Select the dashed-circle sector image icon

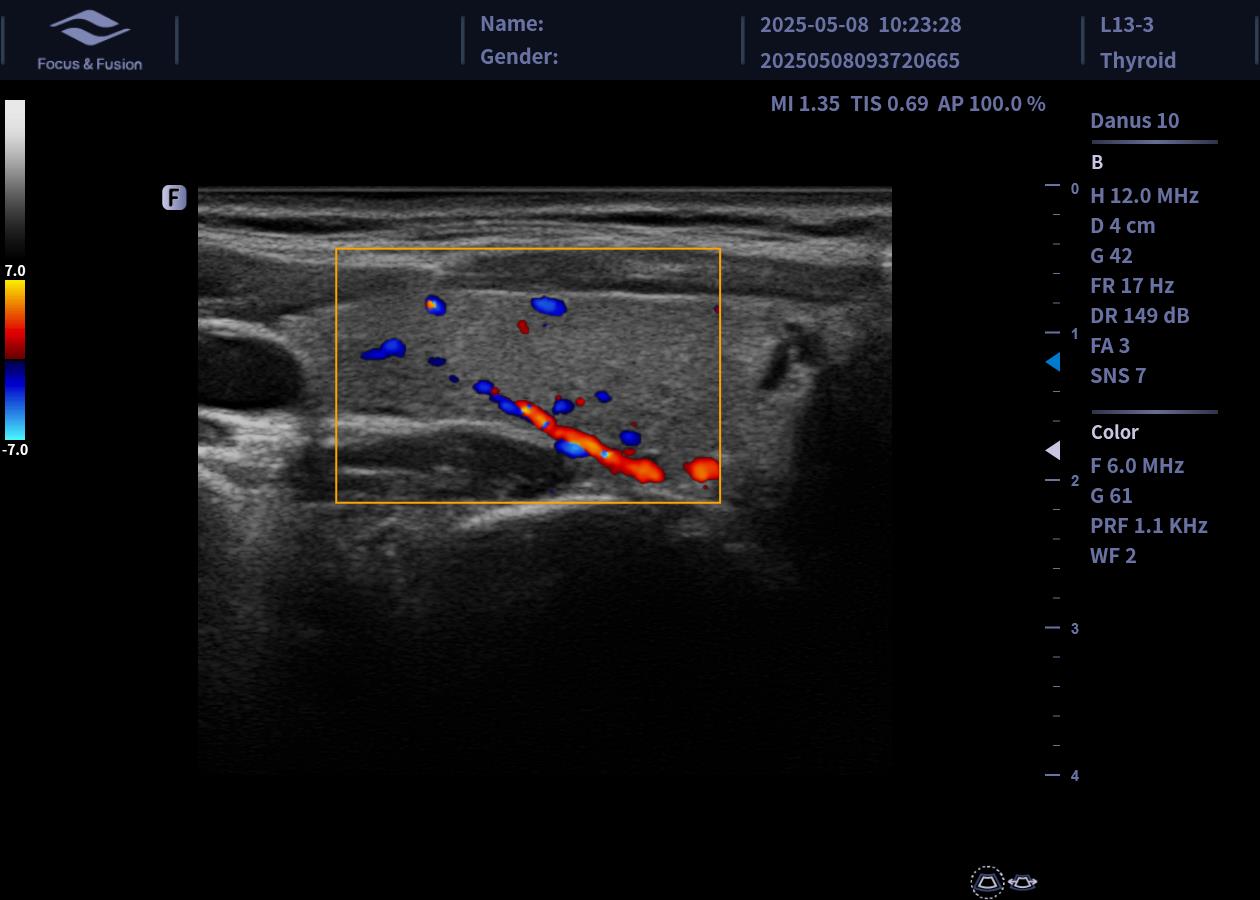coord(987,881)
